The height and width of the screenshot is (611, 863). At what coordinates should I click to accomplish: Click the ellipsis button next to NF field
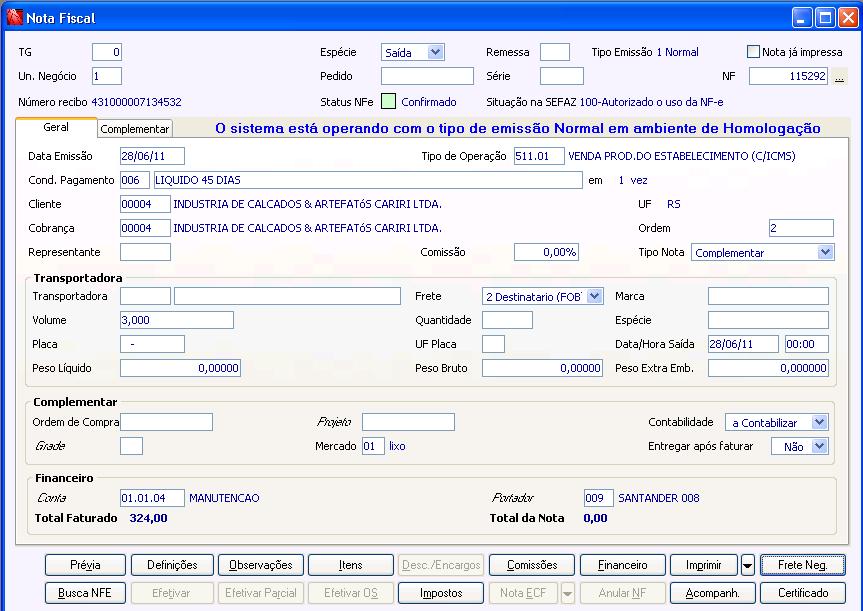tap(840, 77)
